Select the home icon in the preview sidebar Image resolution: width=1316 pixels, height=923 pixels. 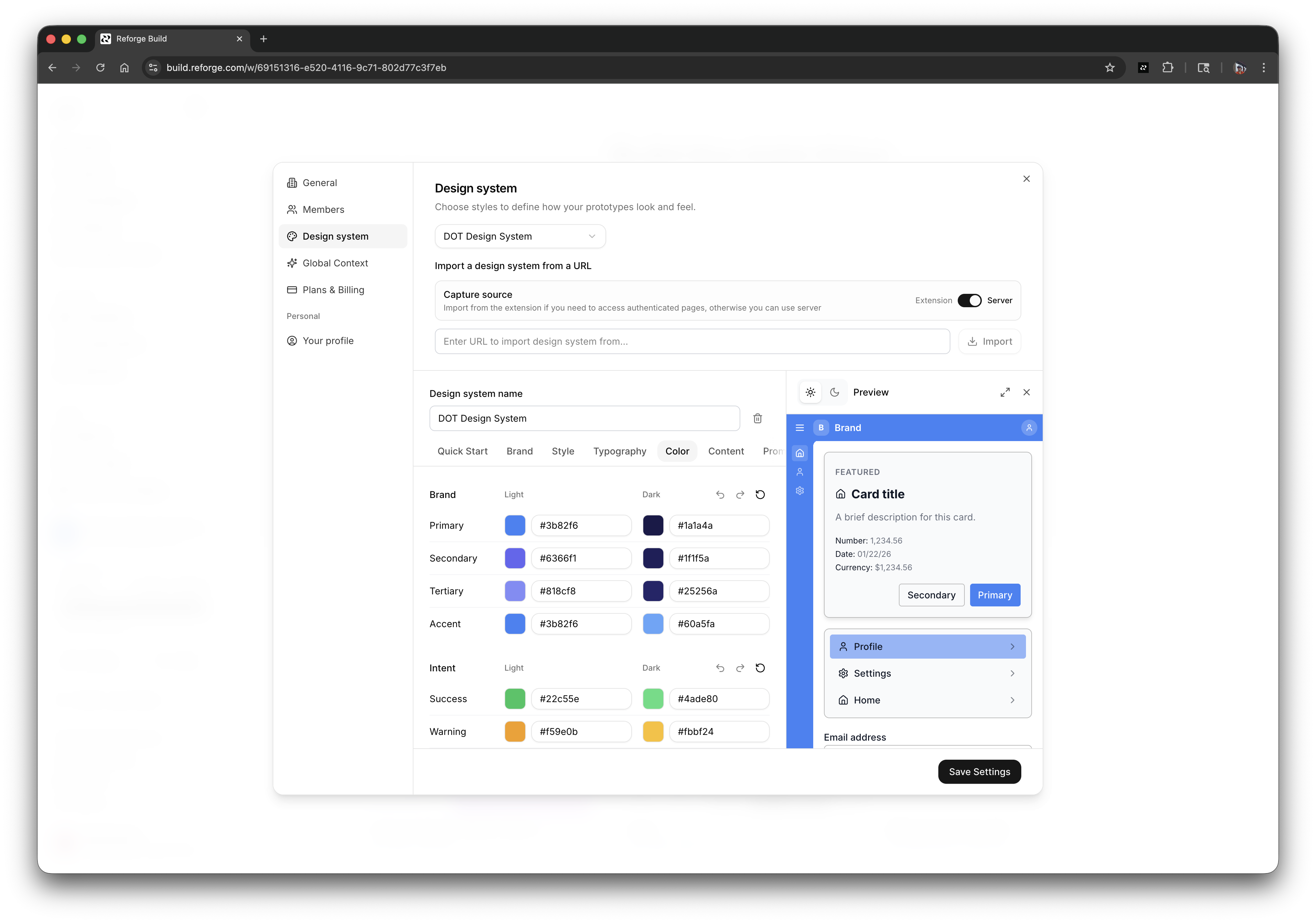click(800, 453)
